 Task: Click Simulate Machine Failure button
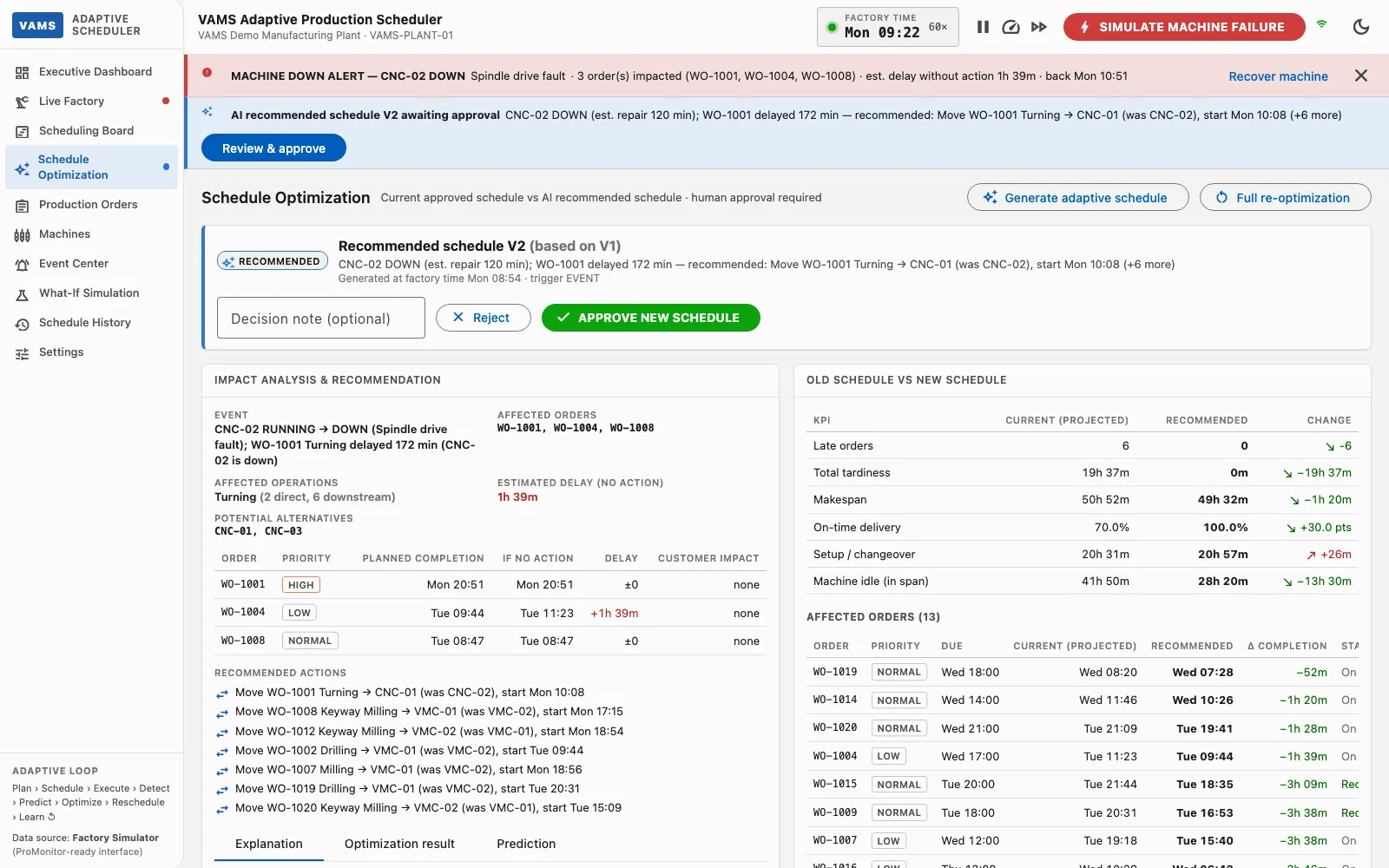(x=1184, y=27)
